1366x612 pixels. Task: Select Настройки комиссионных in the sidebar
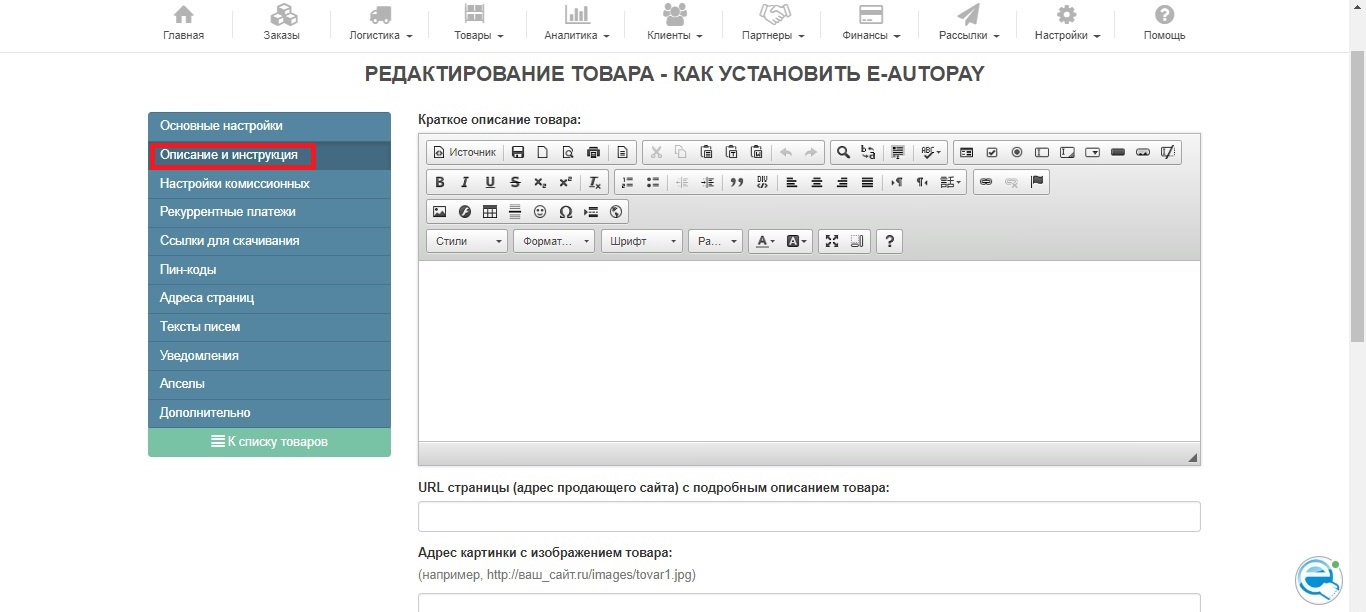[235, 184]
